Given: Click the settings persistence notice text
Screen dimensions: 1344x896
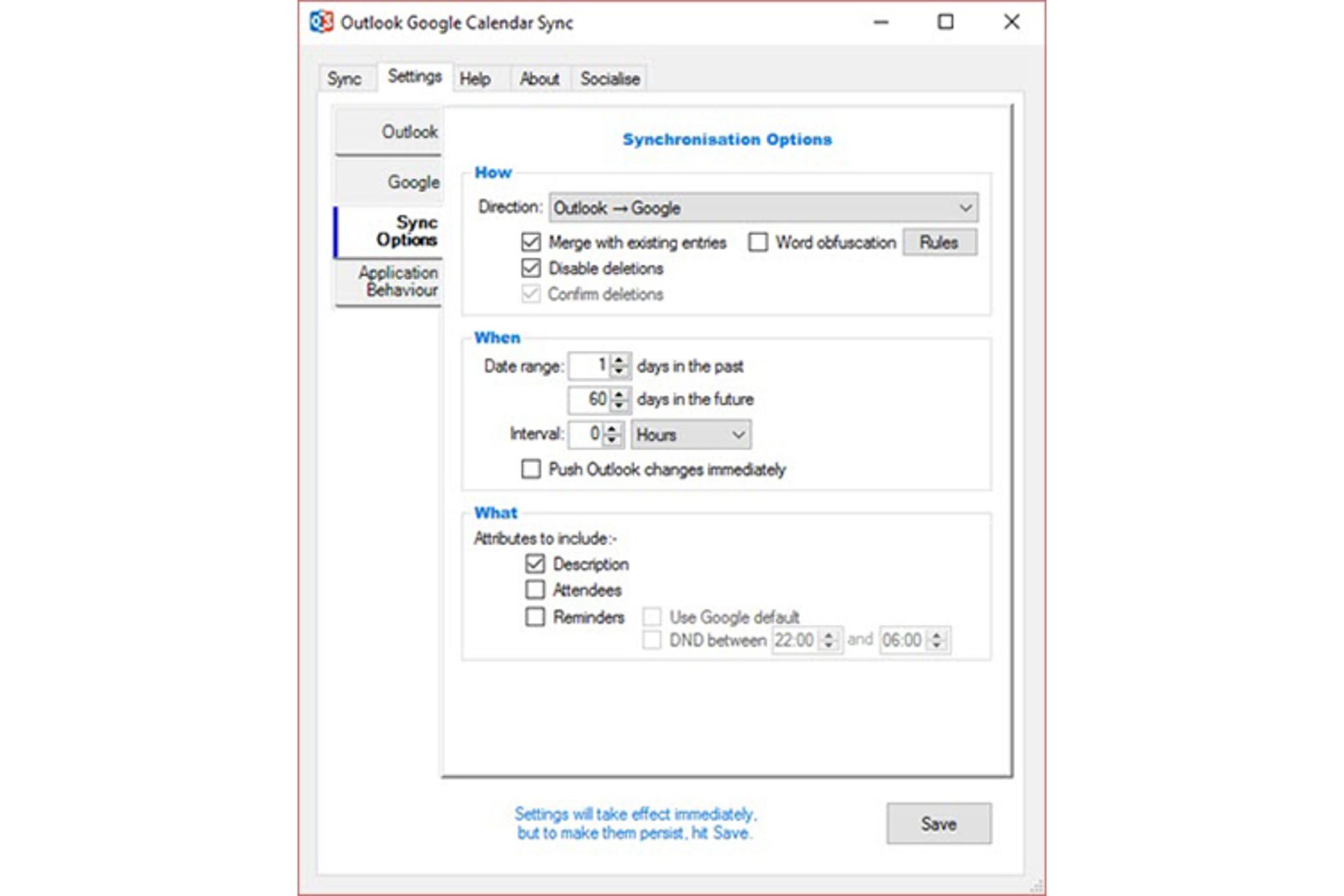Looking at the screenshot, I should (x=635, y=823).
